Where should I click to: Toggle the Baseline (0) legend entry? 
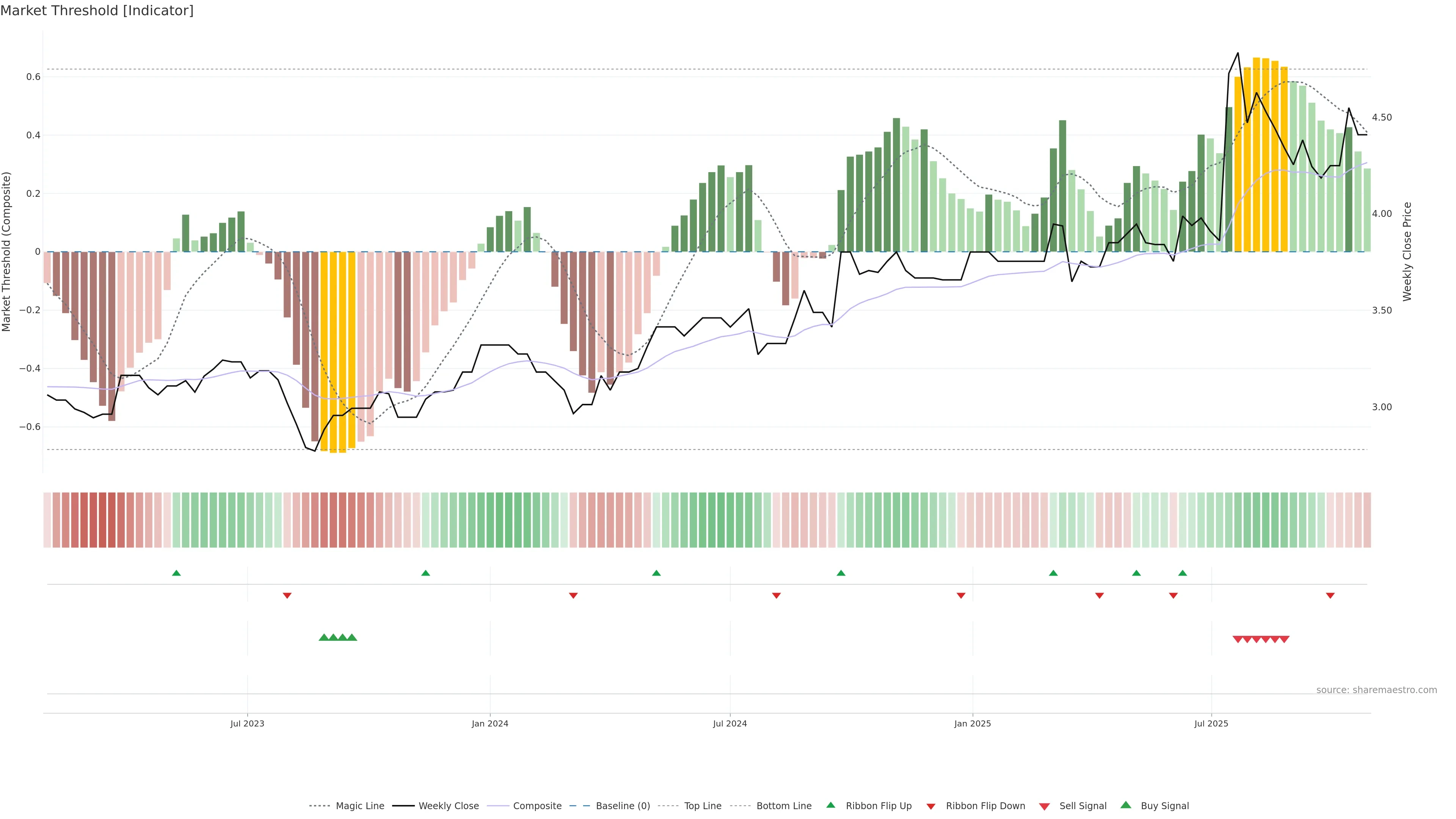[x=623, y=806]
